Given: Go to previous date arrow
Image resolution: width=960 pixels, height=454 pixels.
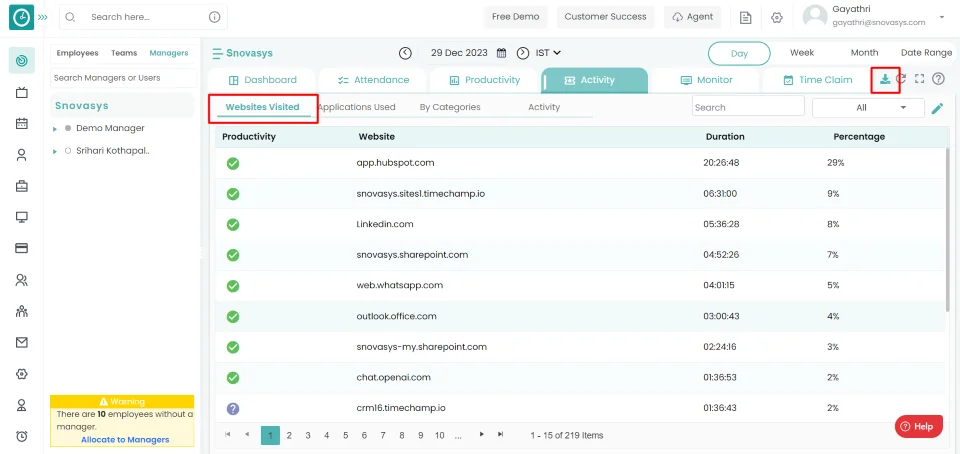Looking at the screenshot, I should (405, 53).
